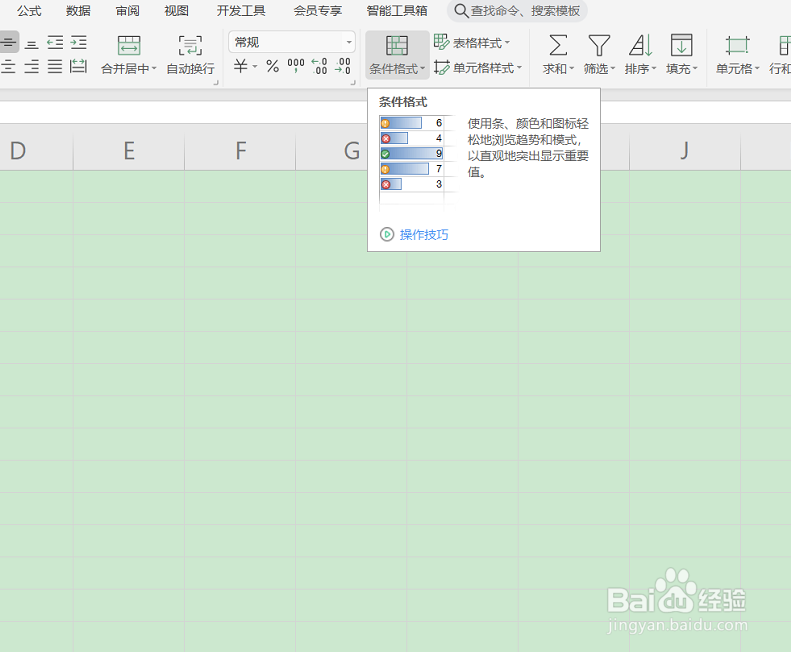Viewport: 791px width, 652px height.
Task: Click the 查找命令 search box
Action: point(517,11)
